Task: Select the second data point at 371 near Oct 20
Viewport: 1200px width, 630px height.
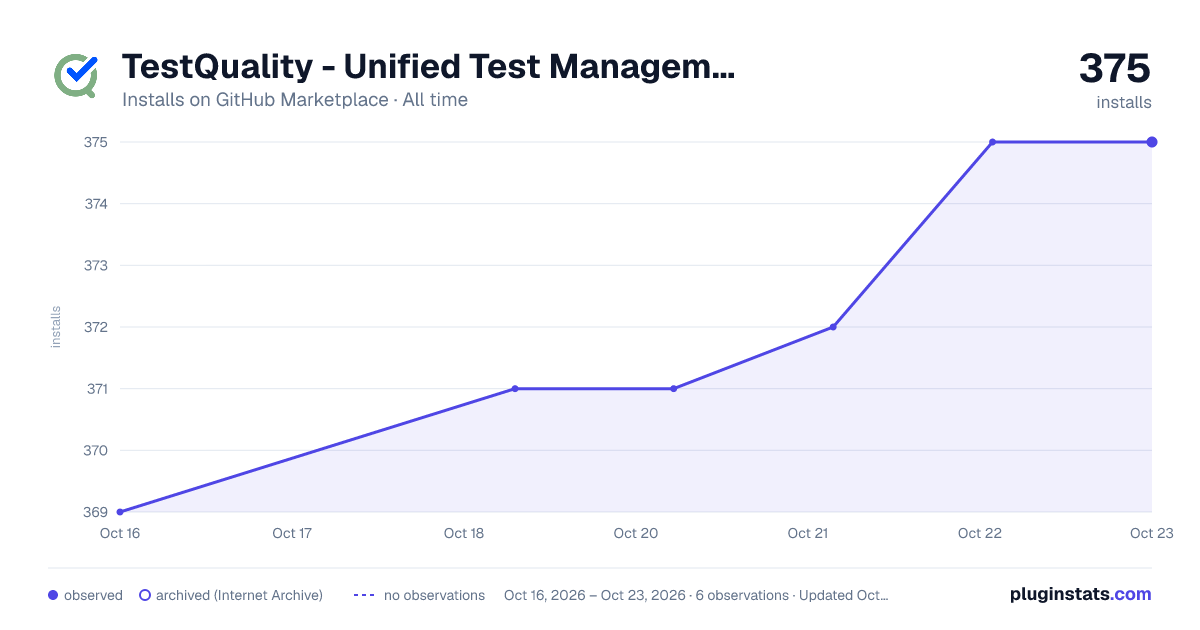Action: [x=673, y=389]
